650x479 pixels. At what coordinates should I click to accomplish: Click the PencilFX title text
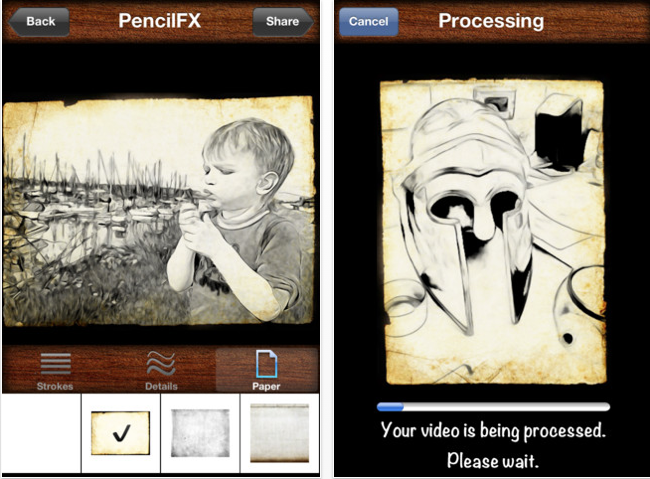coord(160,21)
